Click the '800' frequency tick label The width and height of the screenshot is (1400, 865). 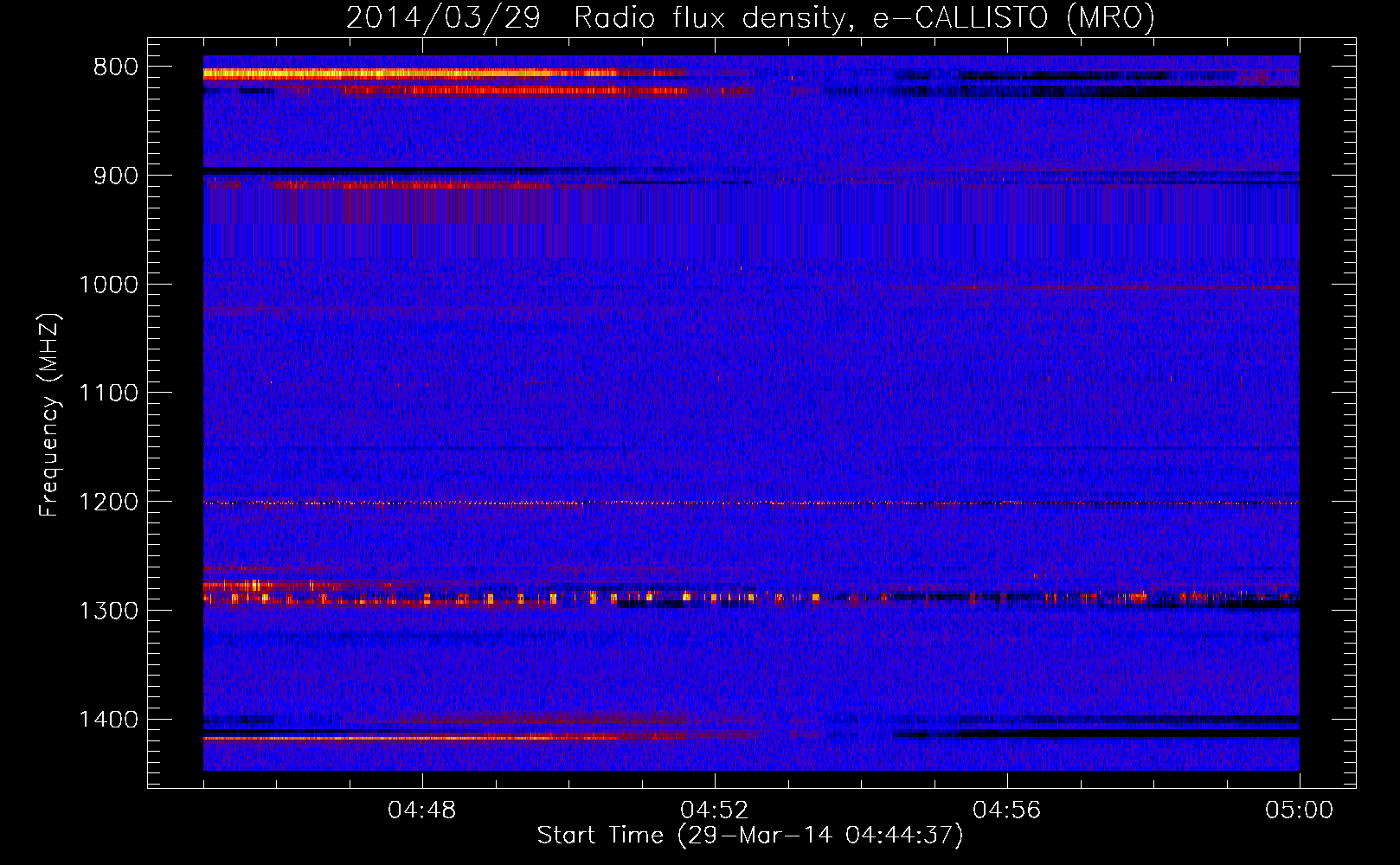coord(116,67)
